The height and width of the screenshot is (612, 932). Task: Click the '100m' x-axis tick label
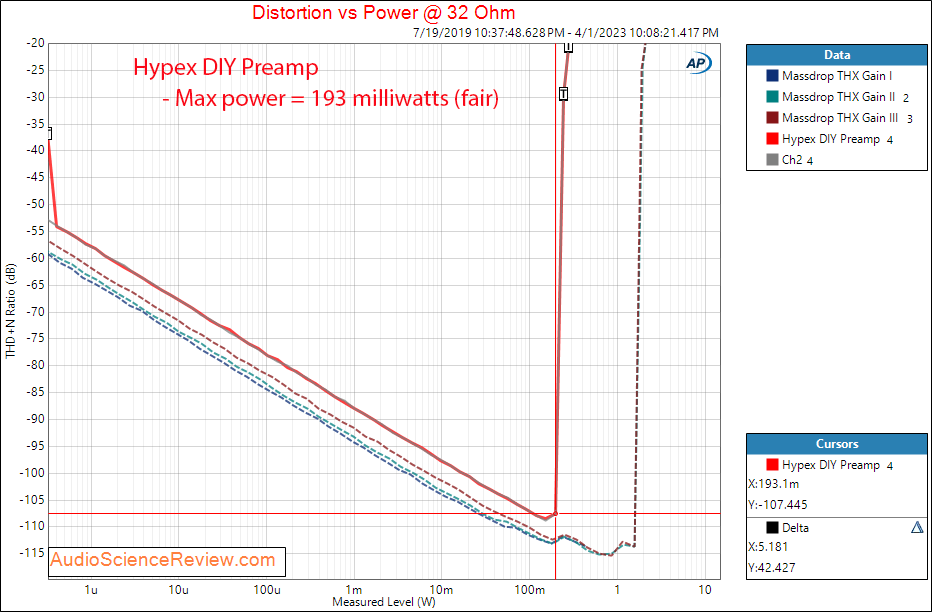(529, 590)
